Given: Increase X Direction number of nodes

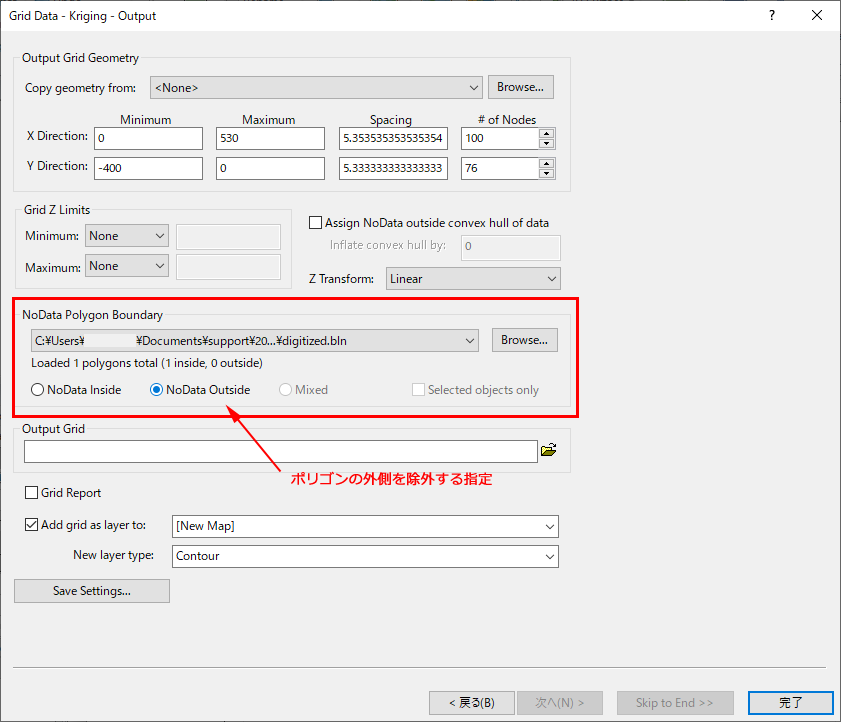Looking at the screenshot, I should pos(546,133).
